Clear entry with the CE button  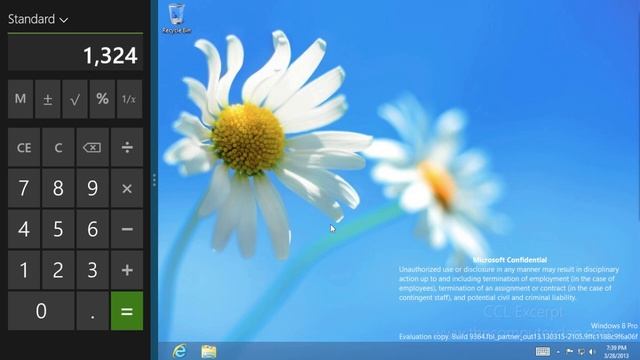(x=24, y=147)
